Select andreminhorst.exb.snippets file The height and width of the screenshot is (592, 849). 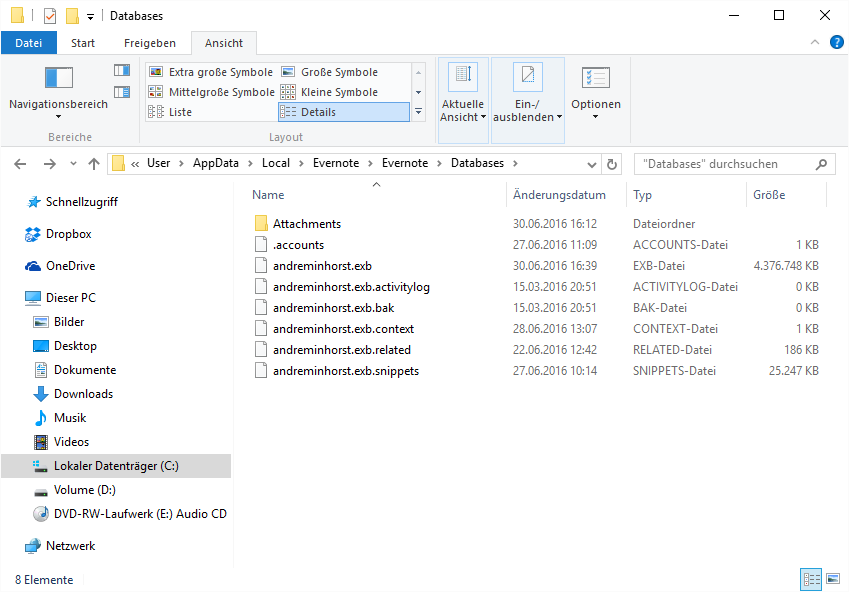pyautogui.click(x=345, y=371)
